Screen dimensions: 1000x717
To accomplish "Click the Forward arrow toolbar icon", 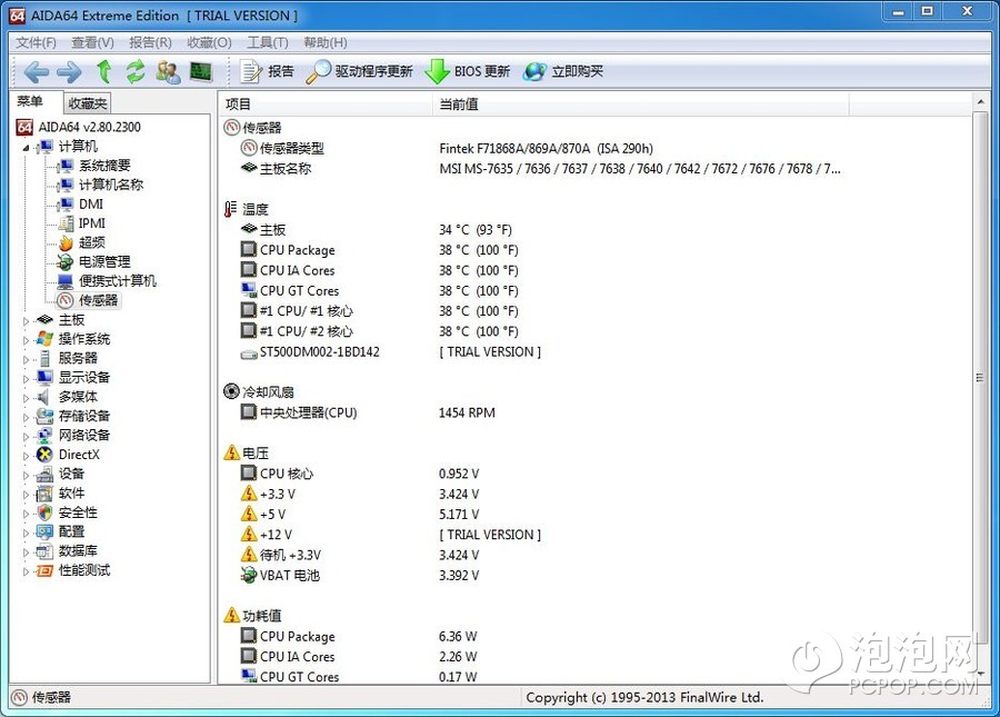I will 69,71.
